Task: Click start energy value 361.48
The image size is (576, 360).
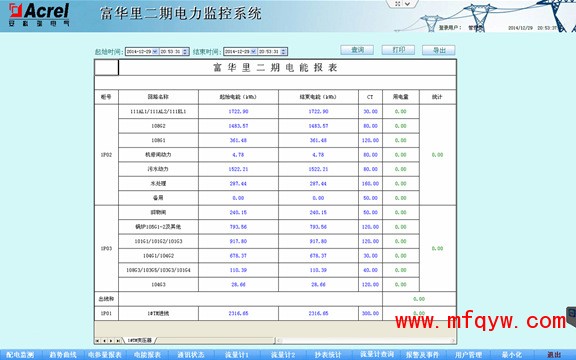Action: click(x=238, y=140)
